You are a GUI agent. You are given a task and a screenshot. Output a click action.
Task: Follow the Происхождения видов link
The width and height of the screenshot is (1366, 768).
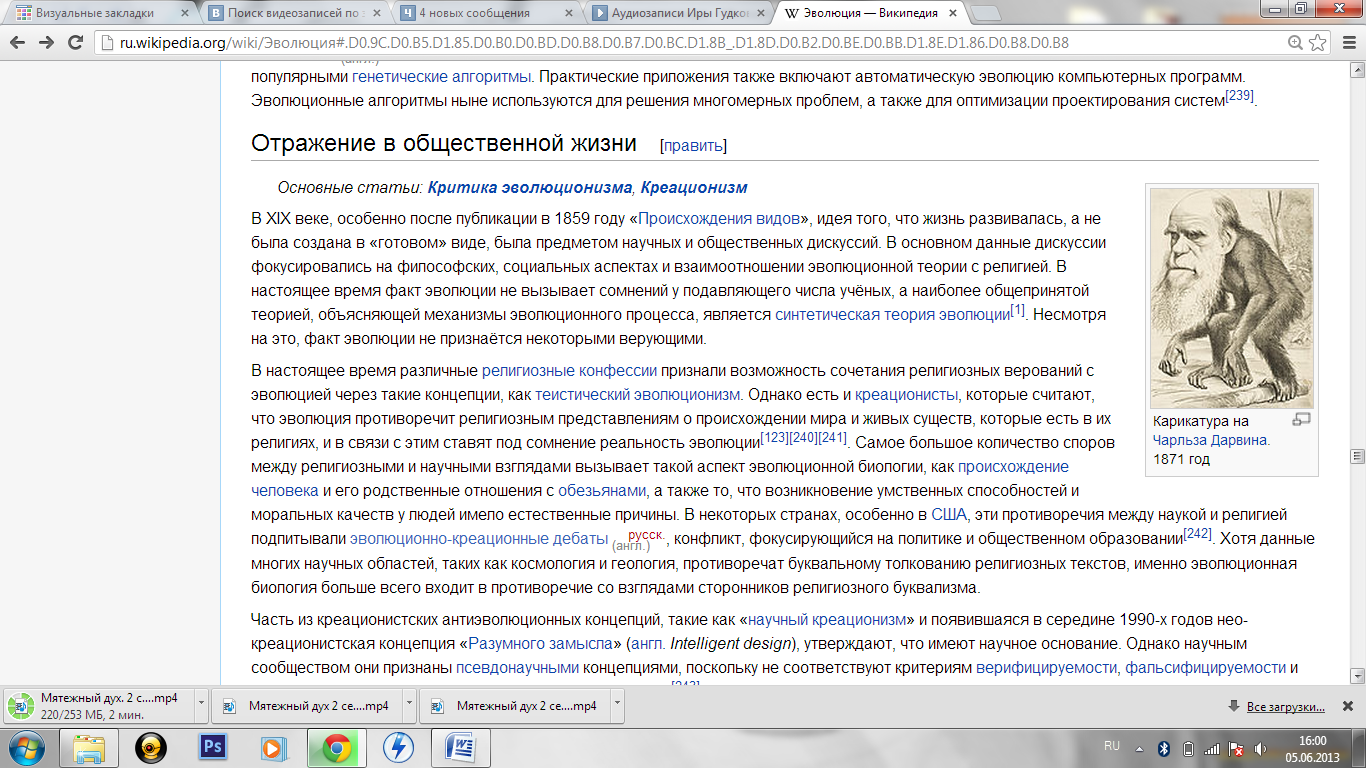[719, 218]
